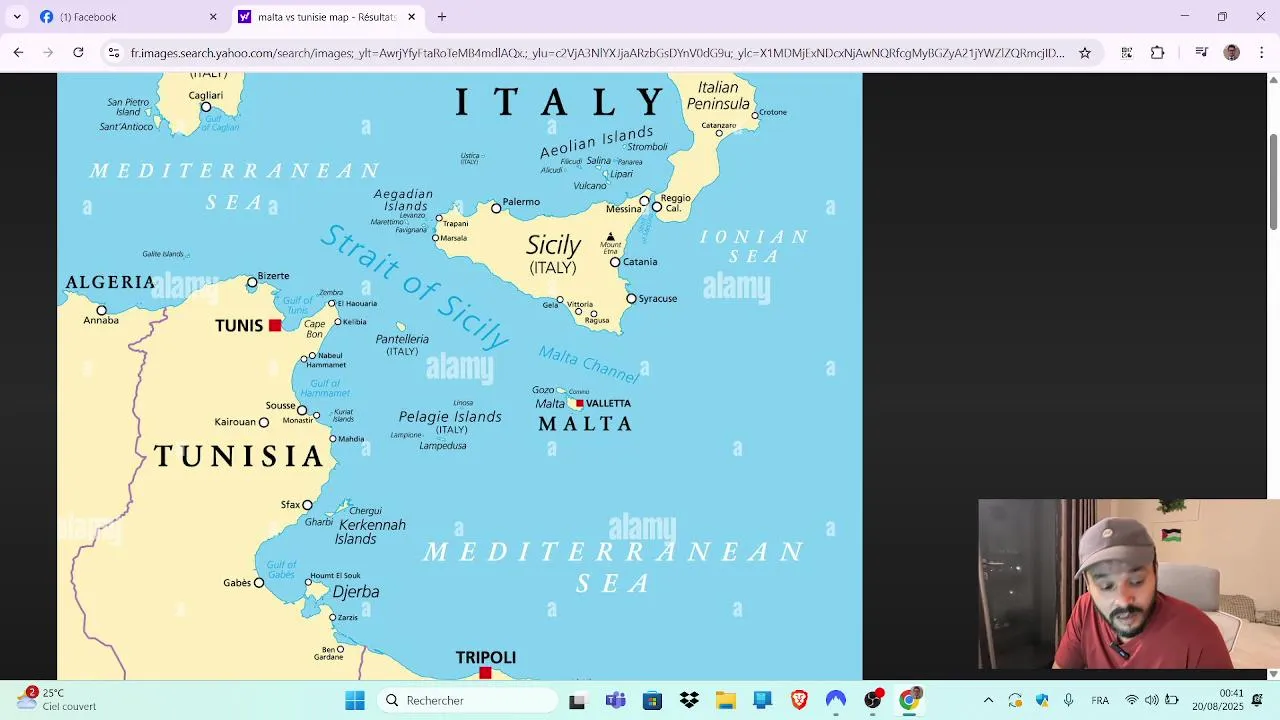
Task: Open a new browser tab
Action: pyautogui.click(x=442, y=17)
